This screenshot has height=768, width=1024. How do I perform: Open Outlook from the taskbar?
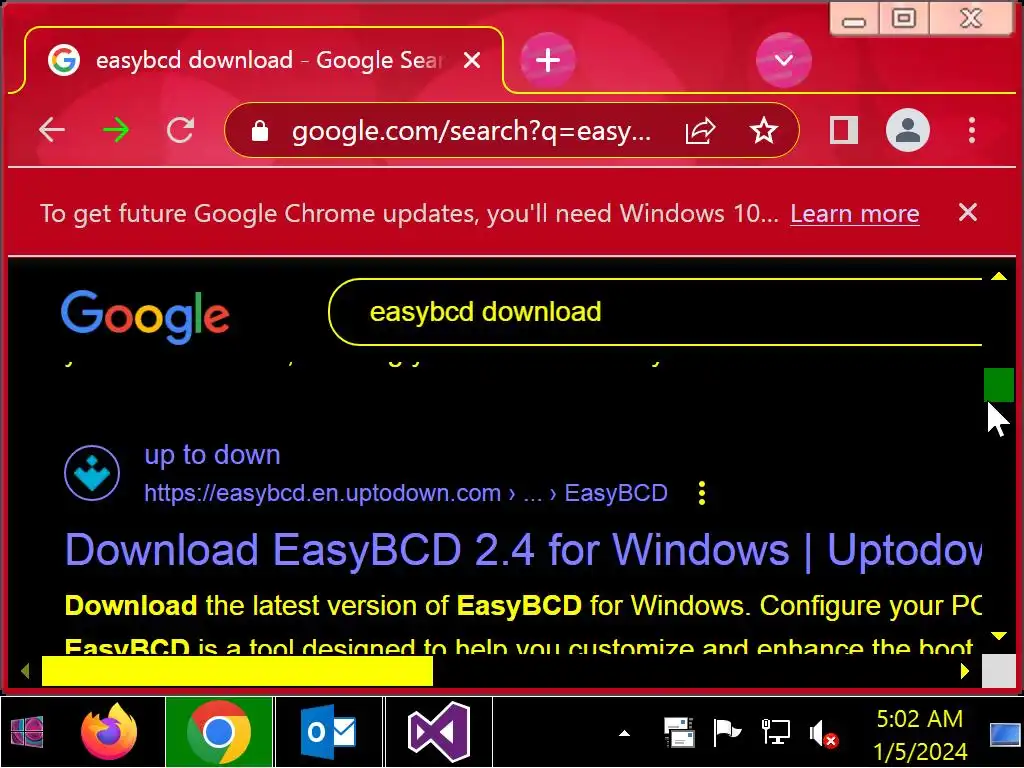328,731
